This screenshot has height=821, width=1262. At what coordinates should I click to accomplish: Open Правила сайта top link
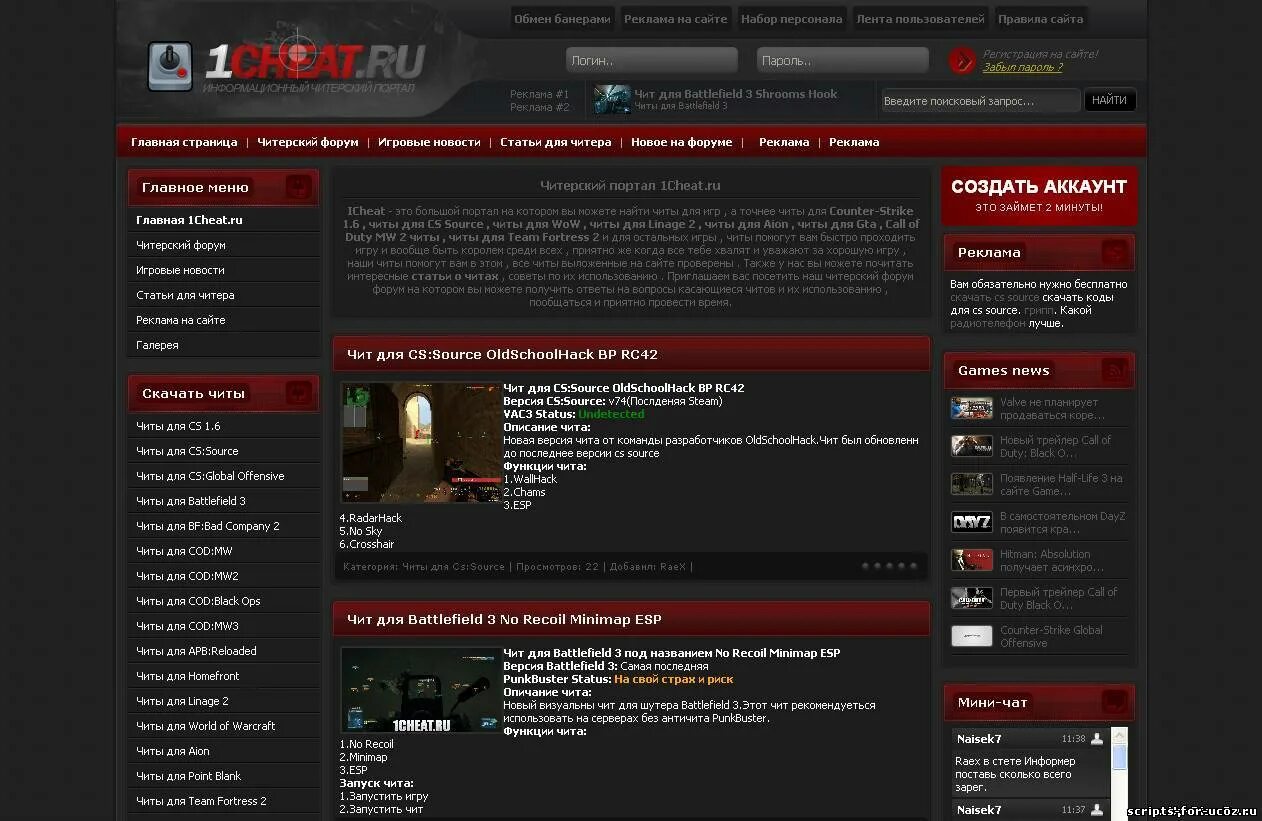pos(1040,19)
